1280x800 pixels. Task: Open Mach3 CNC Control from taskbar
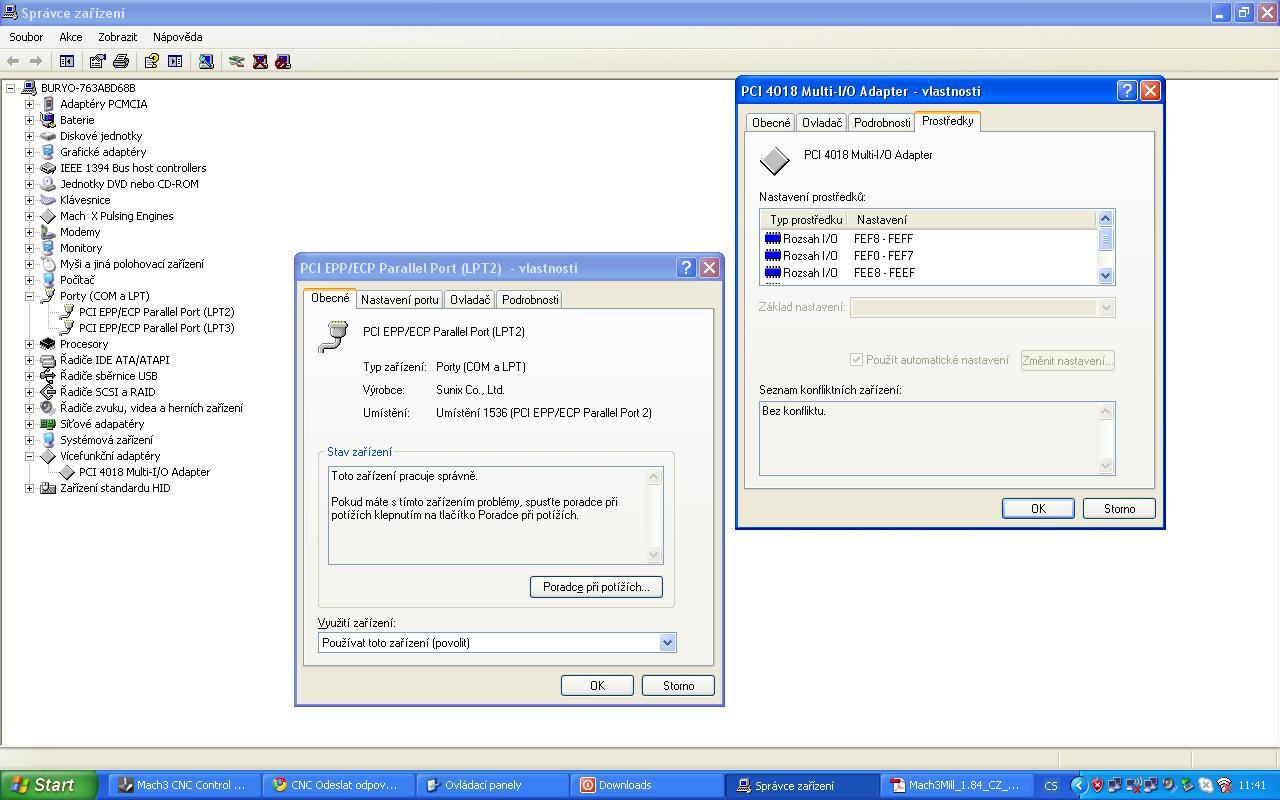point(182,785)
